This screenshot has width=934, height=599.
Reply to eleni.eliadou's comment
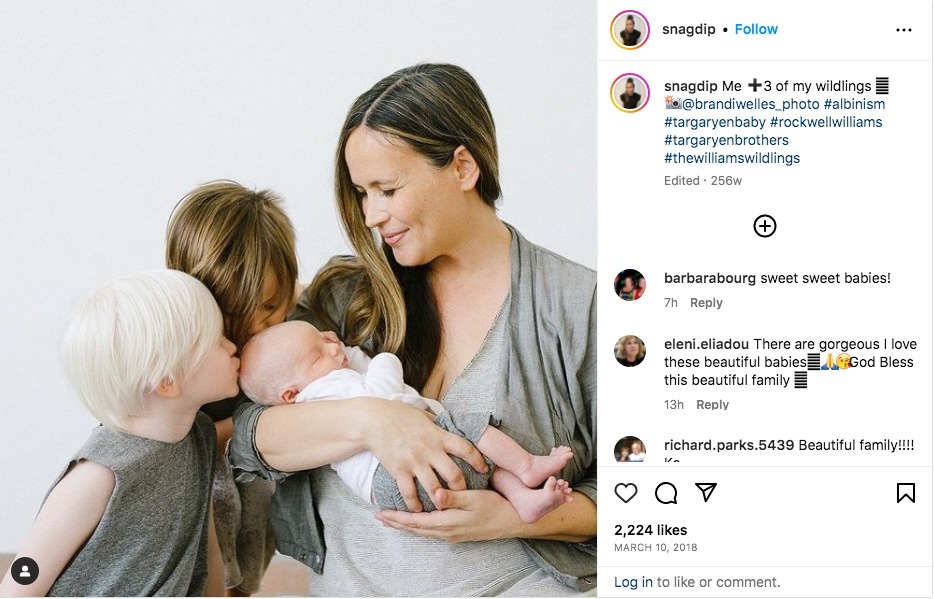pyautogui.click(x=712, y=404)
